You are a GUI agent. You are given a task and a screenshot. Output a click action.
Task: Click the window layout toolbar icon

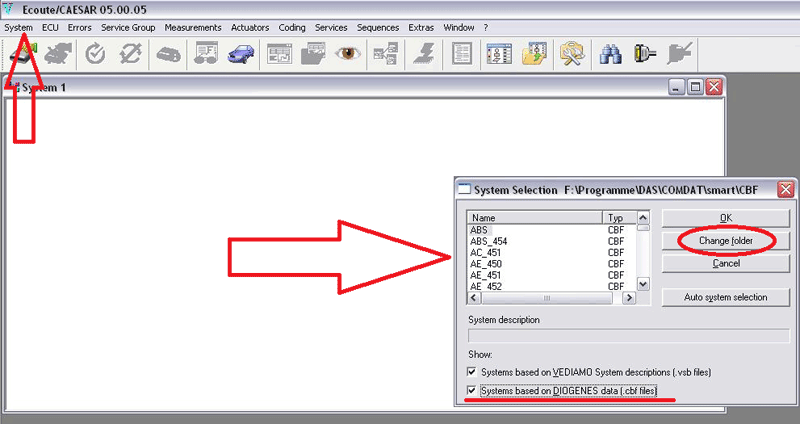(x=279, y=54)
